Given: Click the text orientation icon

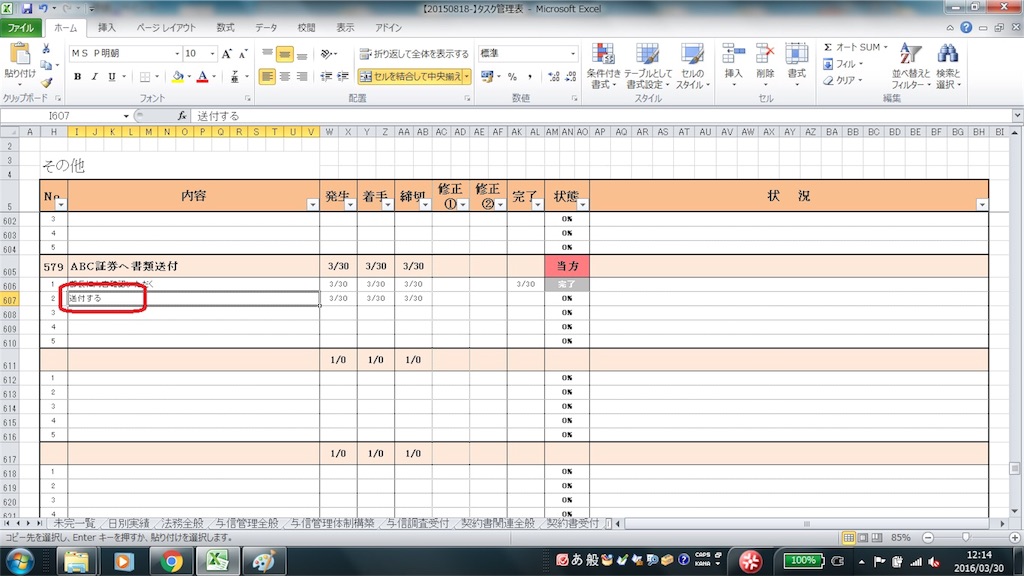Looking at the screenshot, I should click(327, 54).
